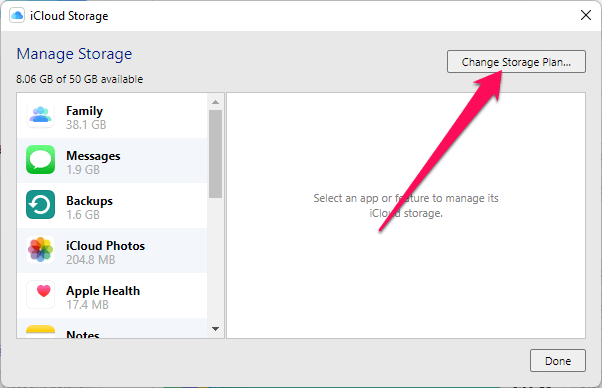Click the scroll up arrow of the app list

215,102
